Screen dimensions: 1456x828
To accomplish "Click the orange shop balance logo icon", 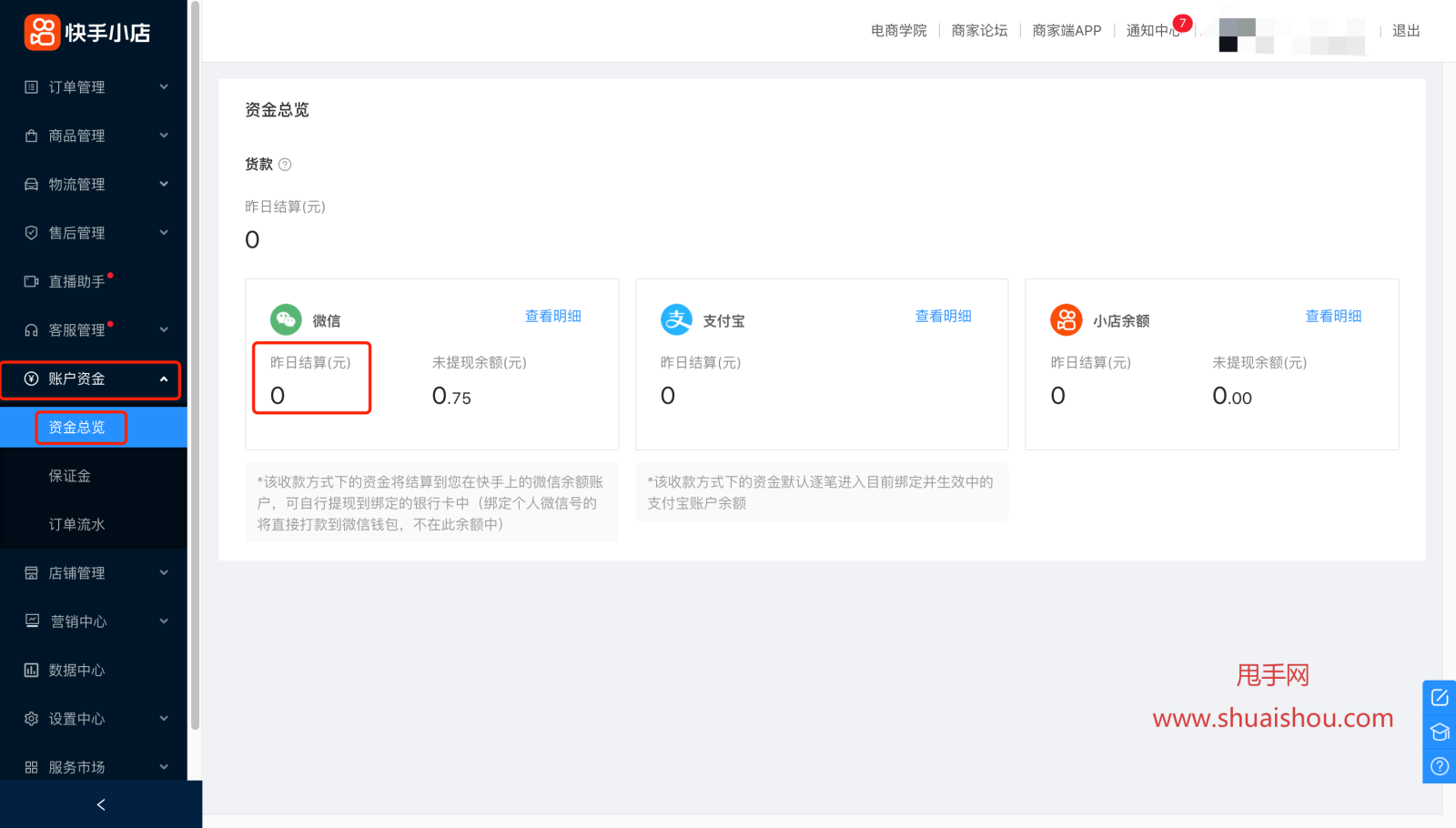I will (1067, 319).
